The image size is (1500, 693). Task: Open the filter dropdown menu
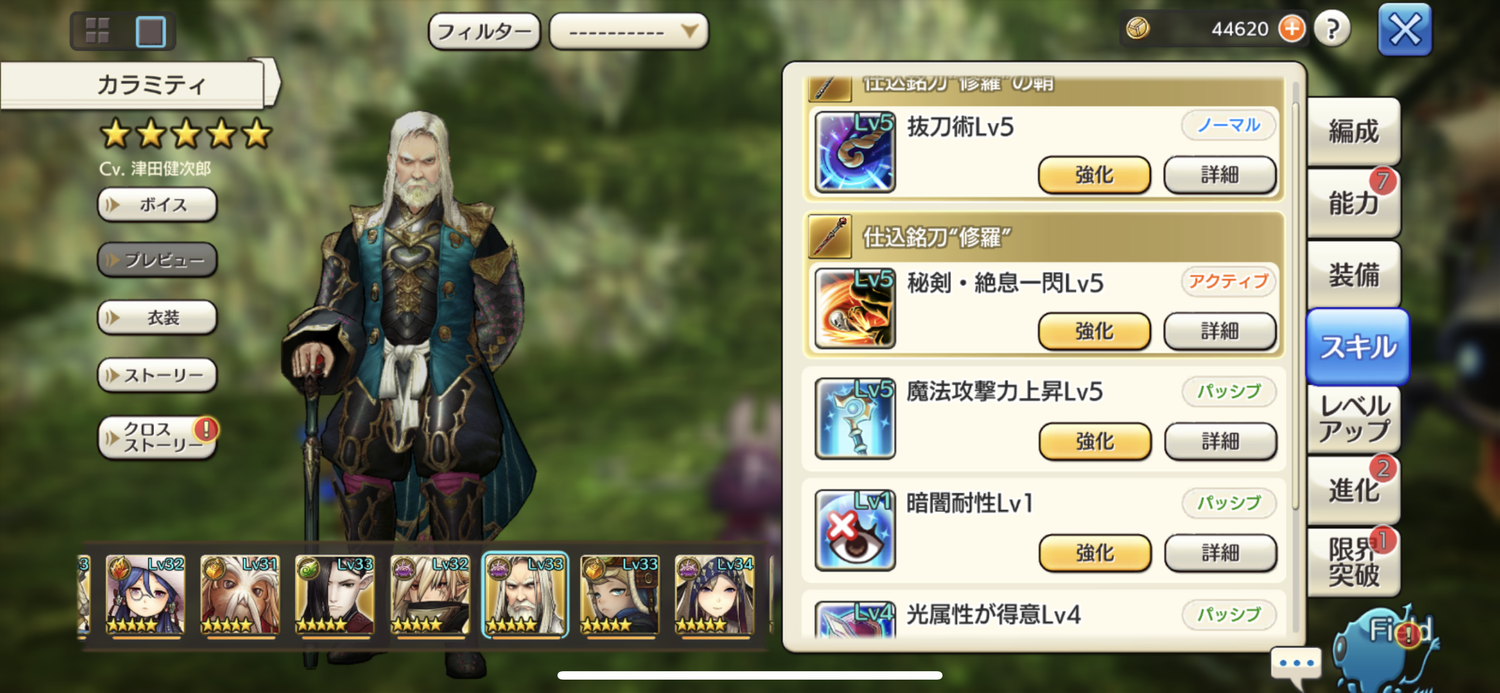(628, 31)
